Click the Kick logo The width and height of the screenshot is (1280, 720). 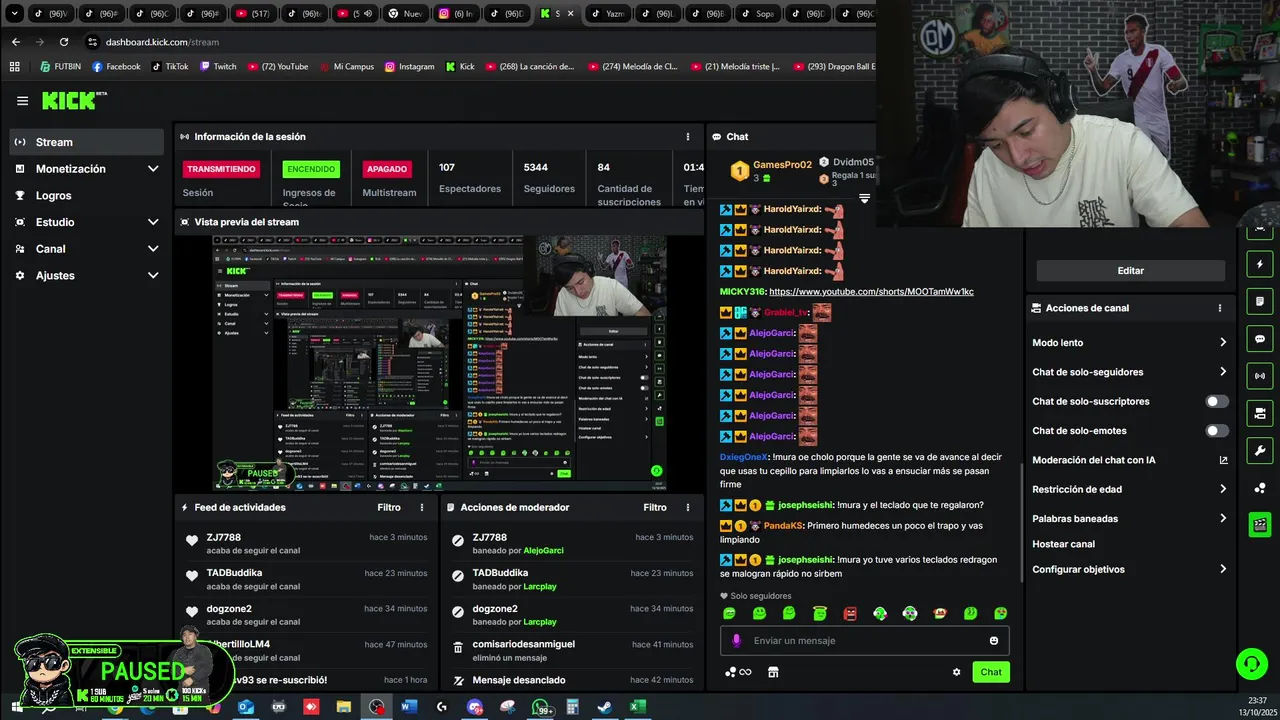(x=73, y=100)
